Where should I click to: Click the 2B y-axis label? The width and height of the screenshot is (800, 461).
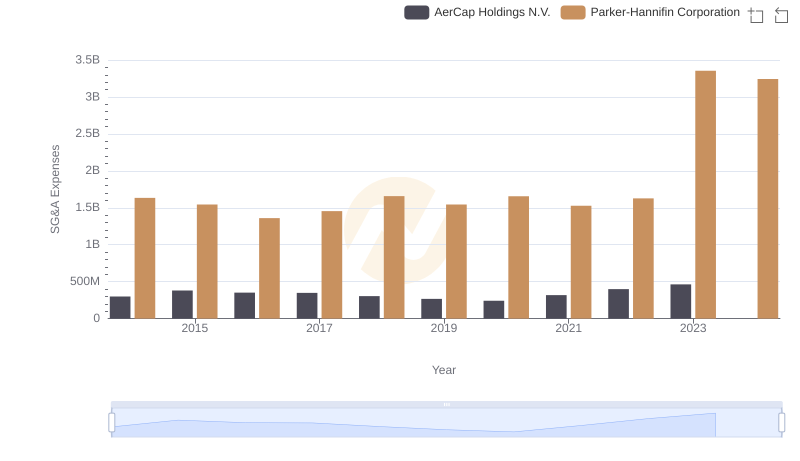(x=92, y=170)
